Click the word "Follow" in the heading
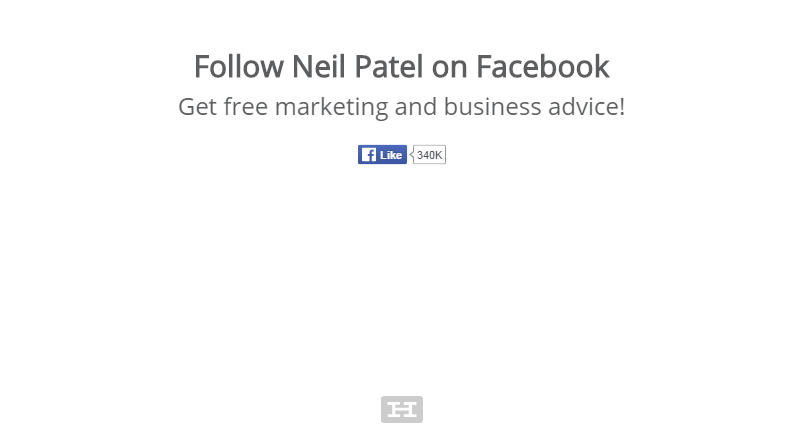804x432 pixels. (x=238, y=67)
